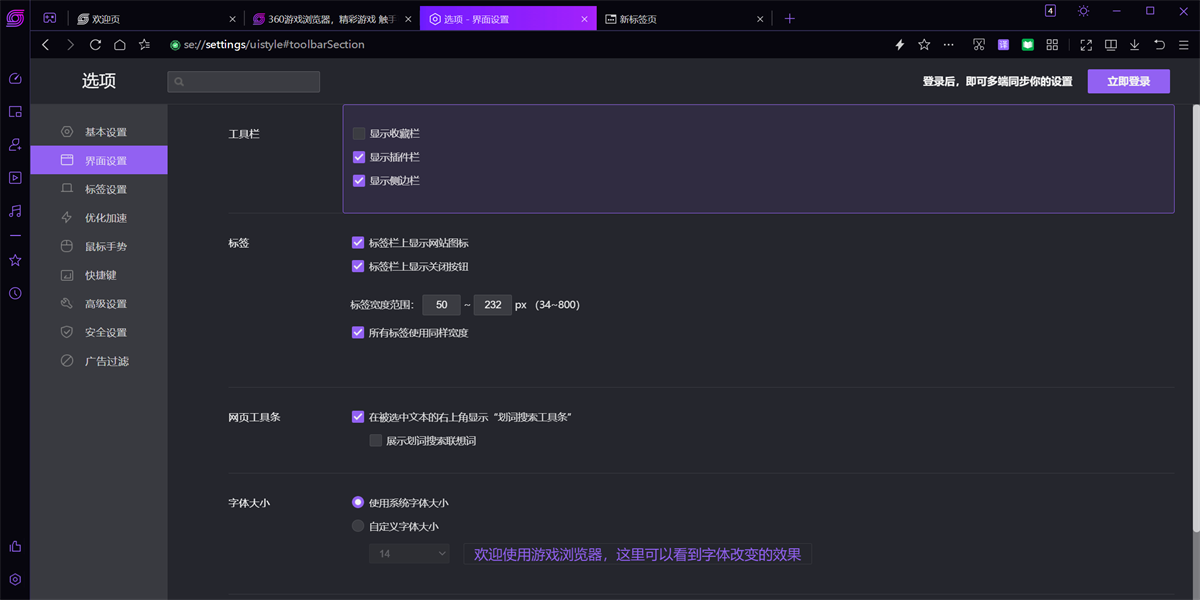Capture screenshot with the scissors toolbar icon
Image resolution: width=1200 pixels, height=600 pixels.
tap(978, 44)
